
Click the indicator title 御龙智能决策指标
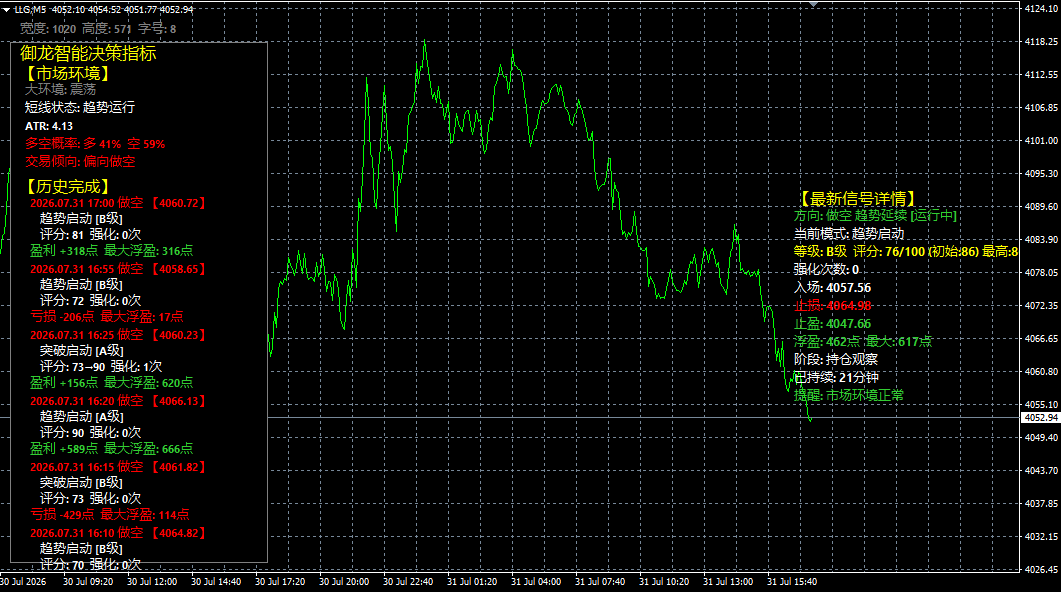pos(88,53)
